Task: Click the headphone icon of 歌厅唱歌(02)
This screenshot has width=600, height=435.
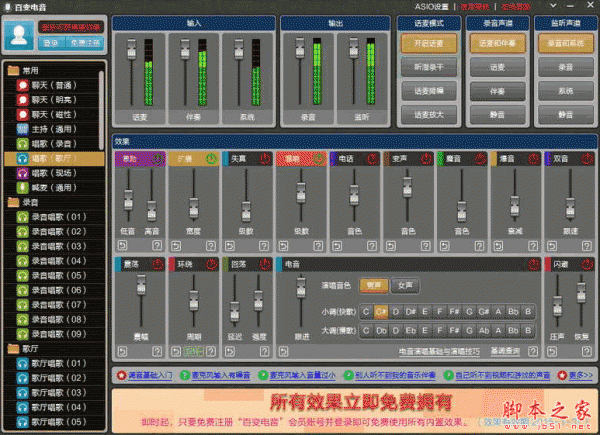Action: coord(23,378)
